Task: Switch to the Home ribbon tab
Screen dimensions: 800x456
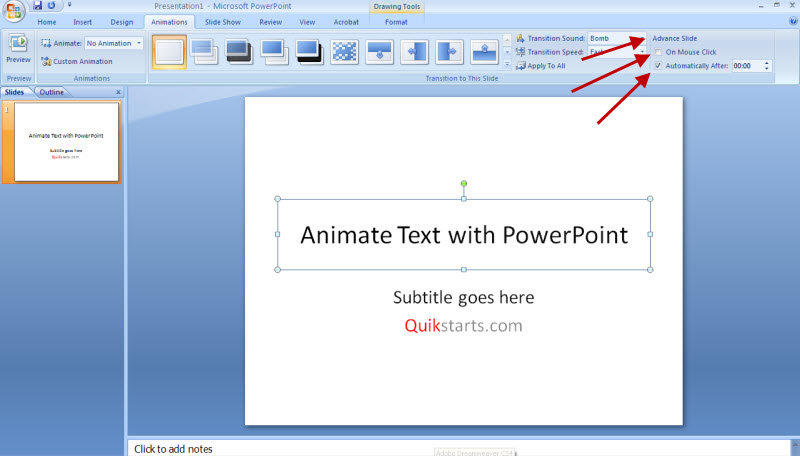Action: [47, 22]
